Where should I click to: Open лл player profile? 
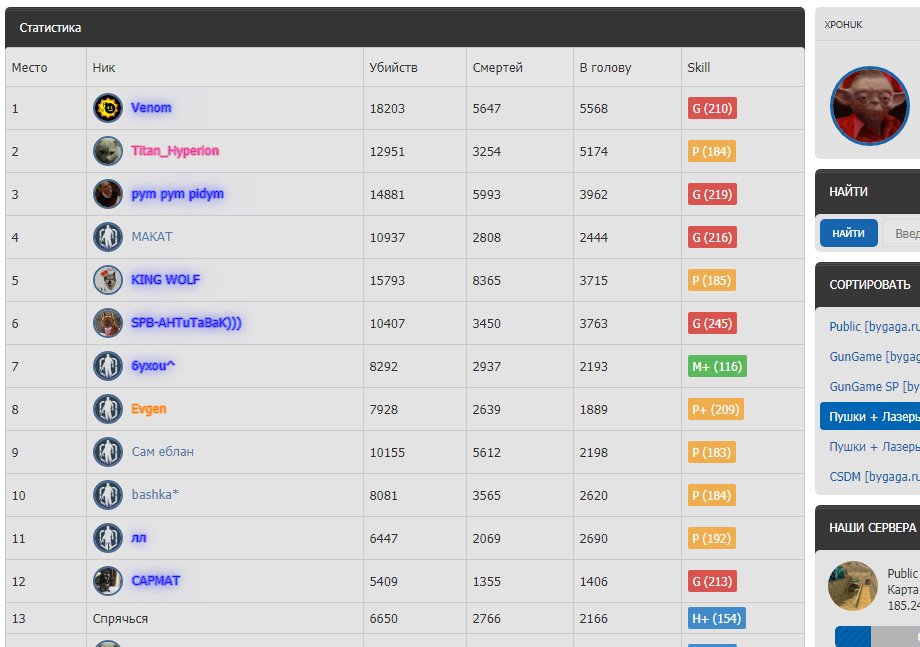coord(138,538)
